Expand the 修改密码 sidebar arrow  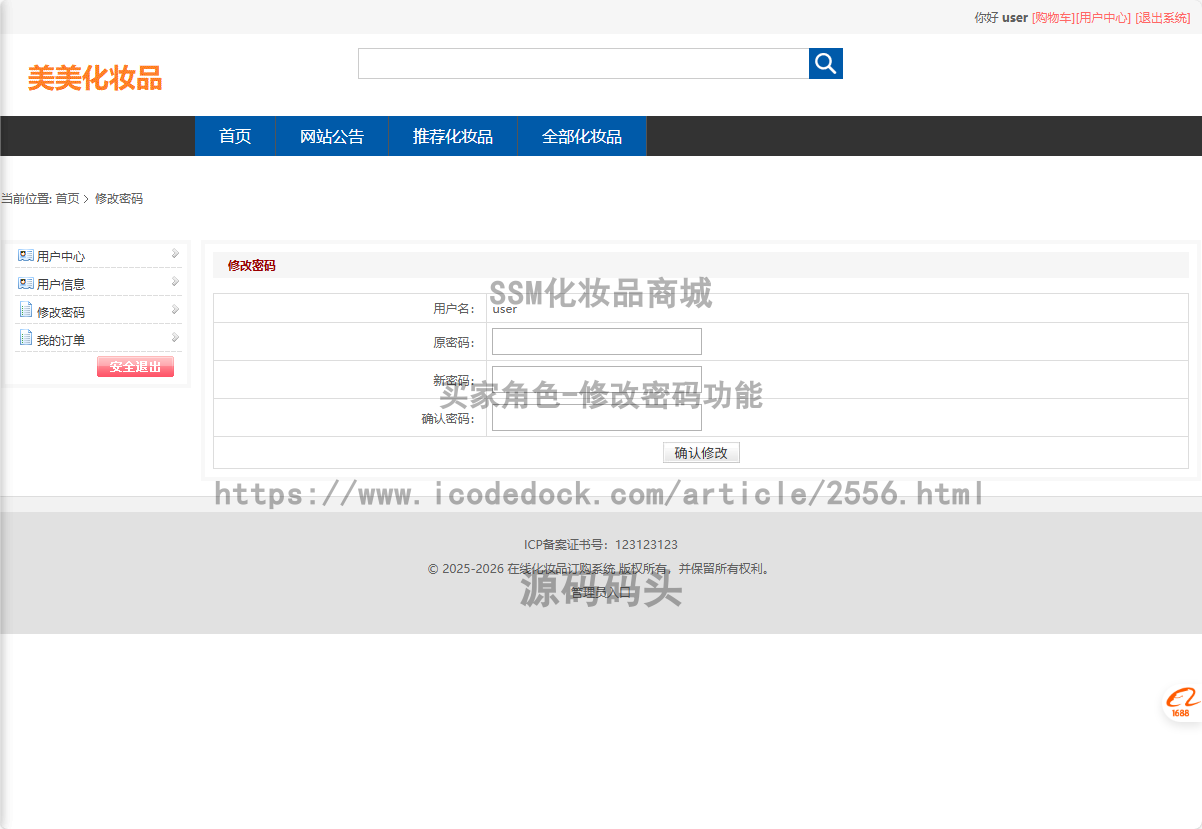click(x=175, y=310)
